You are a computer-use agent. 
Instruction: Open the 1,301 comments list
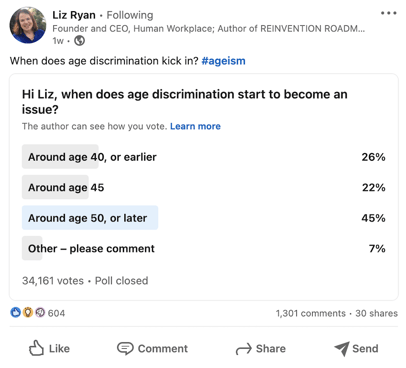[310, 313]
